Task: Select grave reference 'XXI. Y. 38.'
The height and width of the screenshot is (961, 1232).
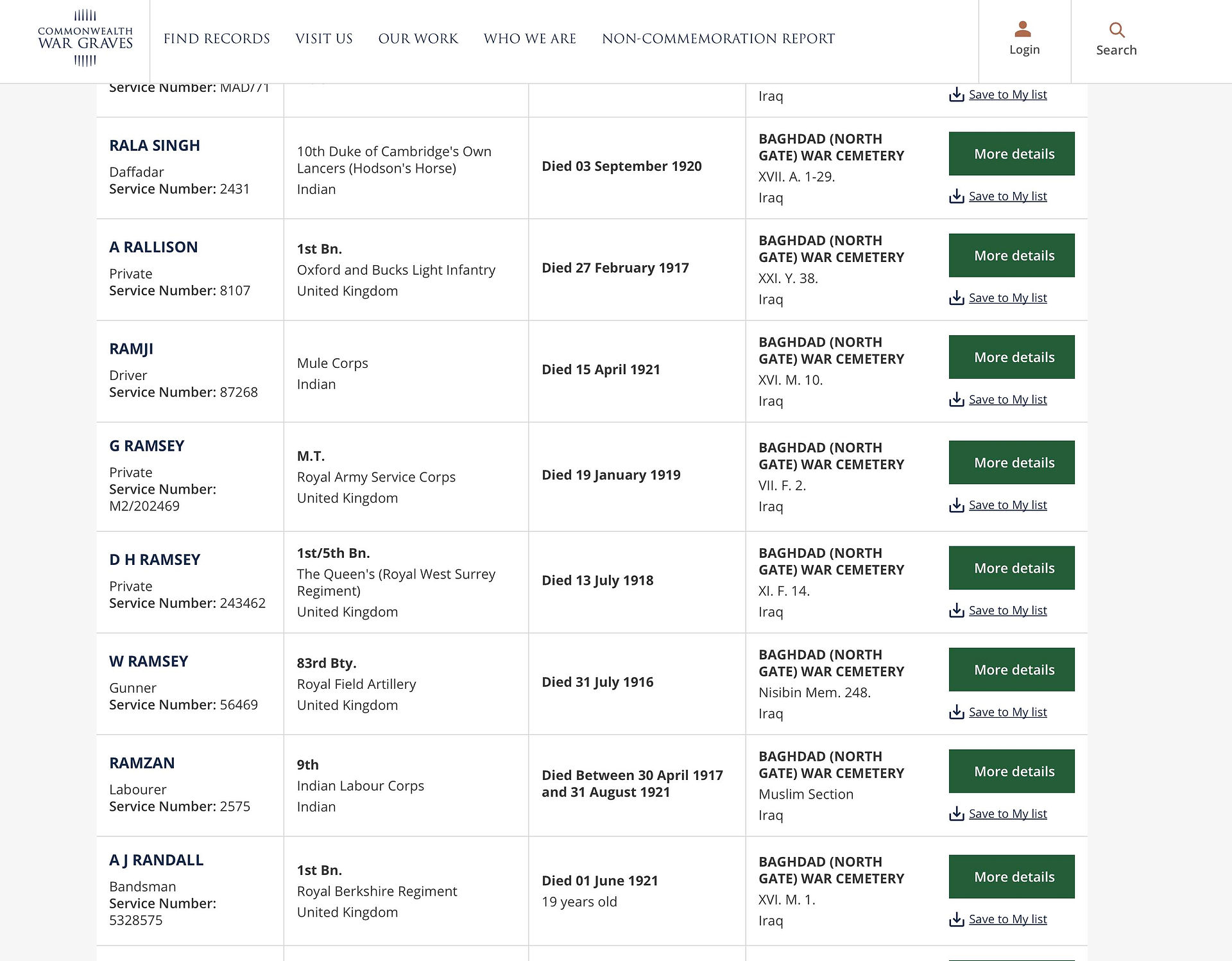Action: pyautogui.click(x=788, y=279)
